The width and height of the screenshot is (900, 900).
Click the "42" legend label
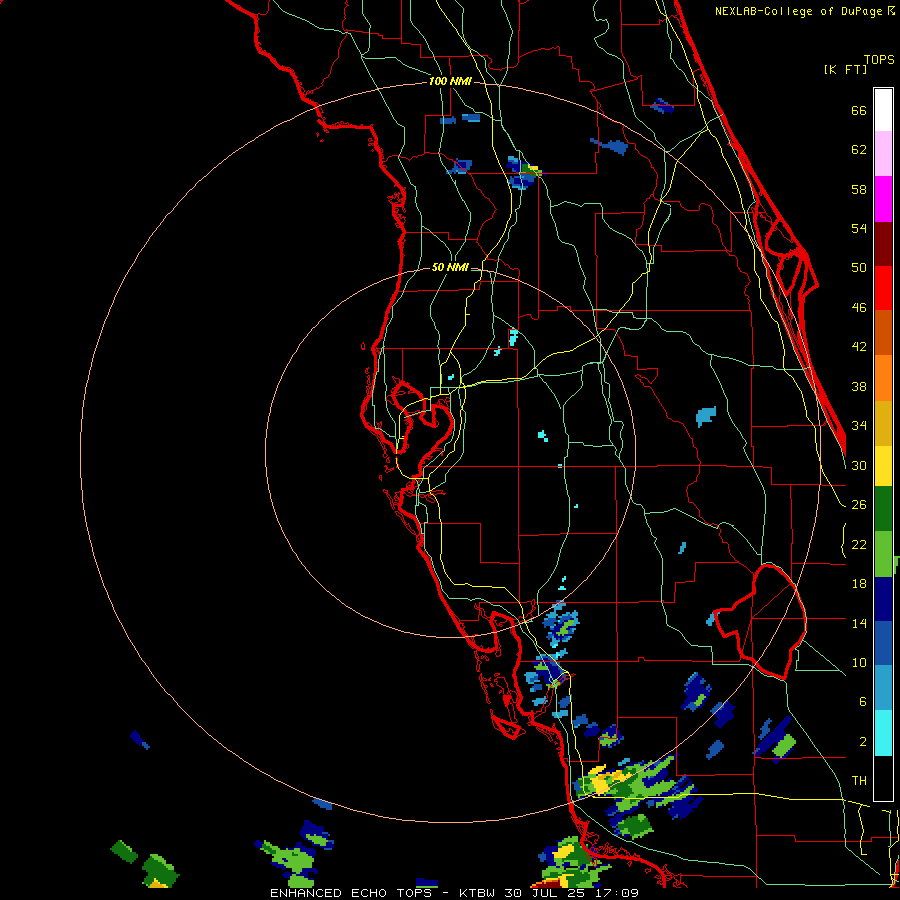[859, 347]
